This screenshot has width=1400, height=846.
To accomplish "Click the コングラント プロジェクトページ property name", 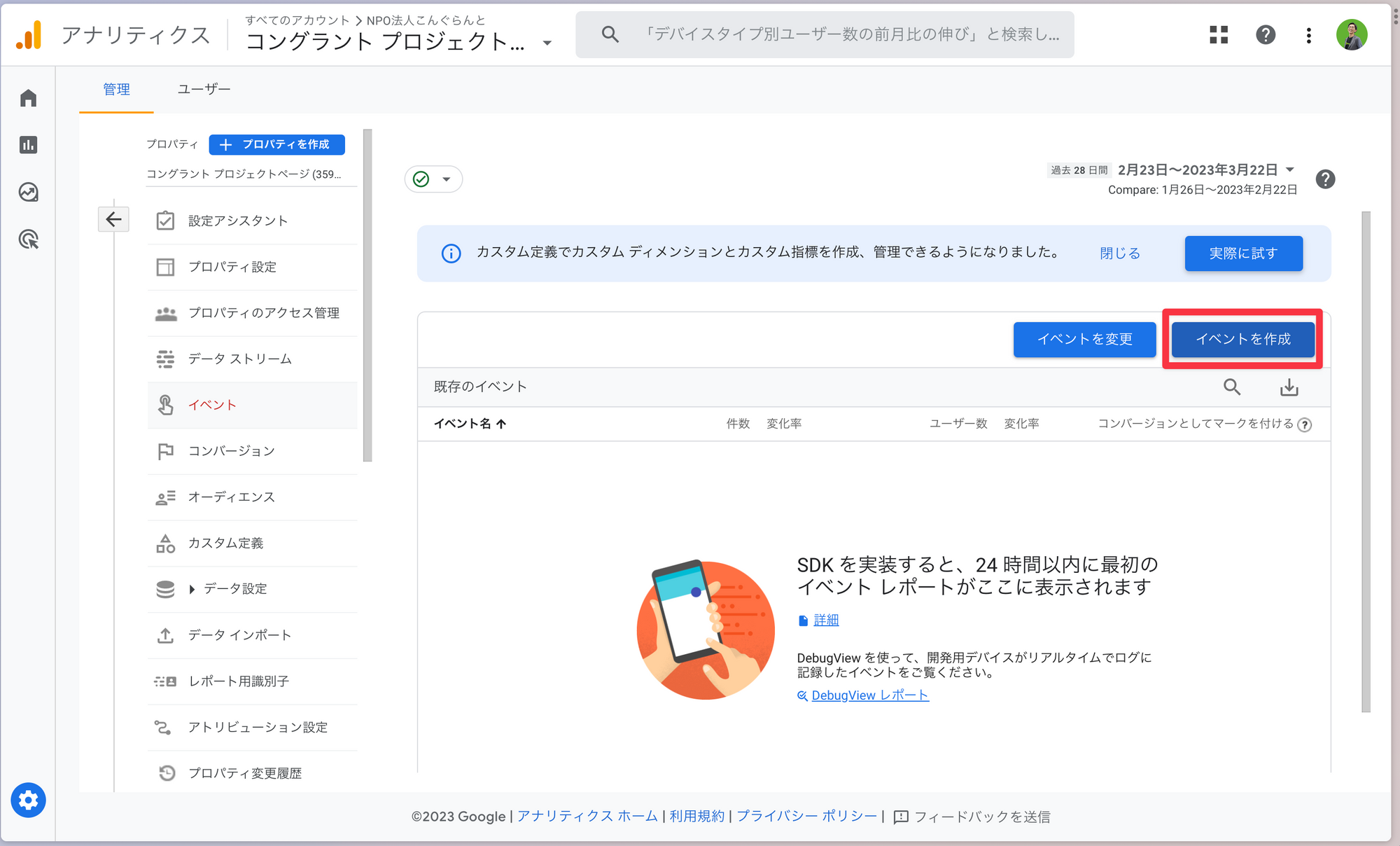I will (244, 174).
